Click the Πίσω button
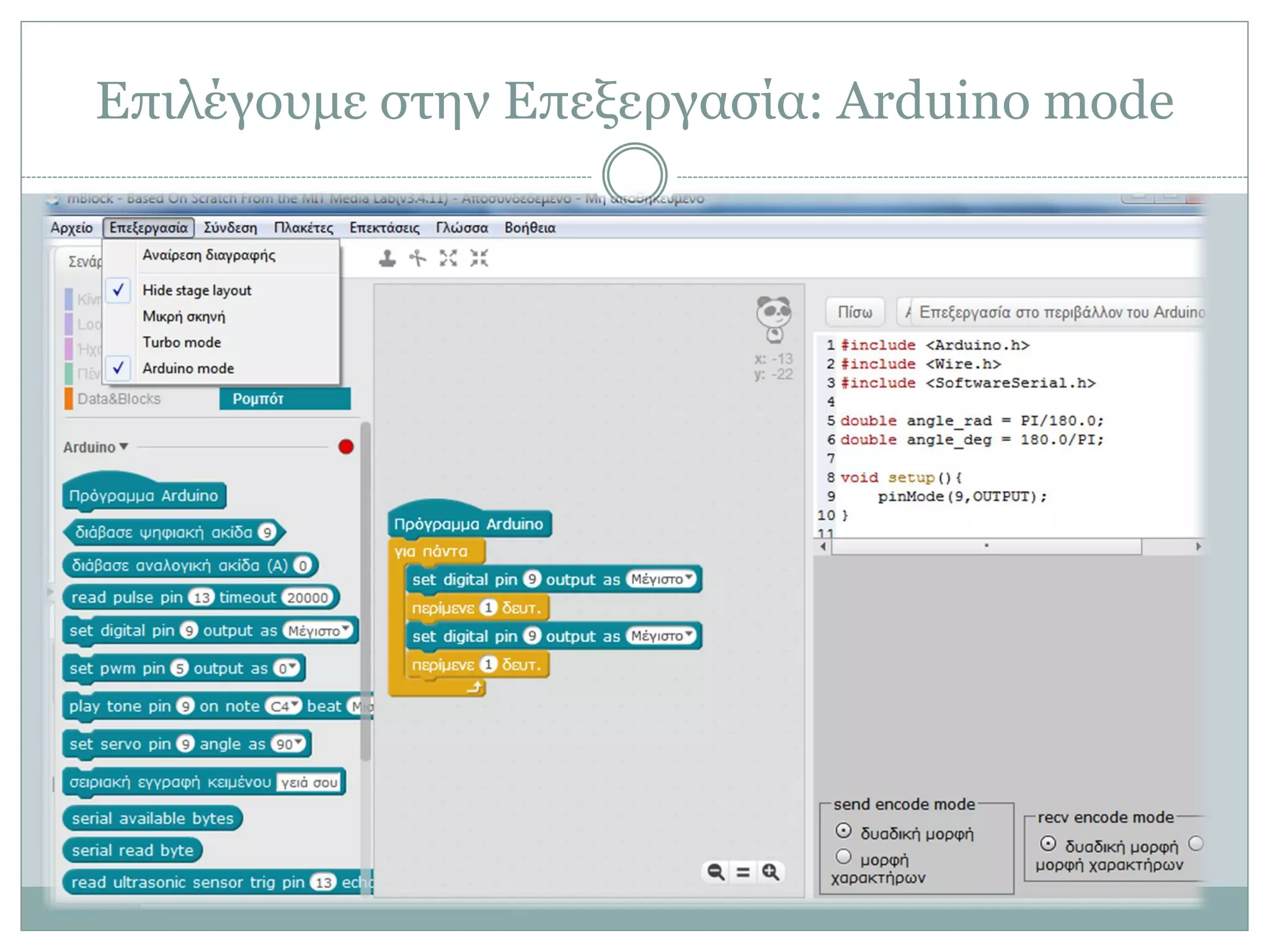This screenshot has width=1270, height=952. [855, 312]
